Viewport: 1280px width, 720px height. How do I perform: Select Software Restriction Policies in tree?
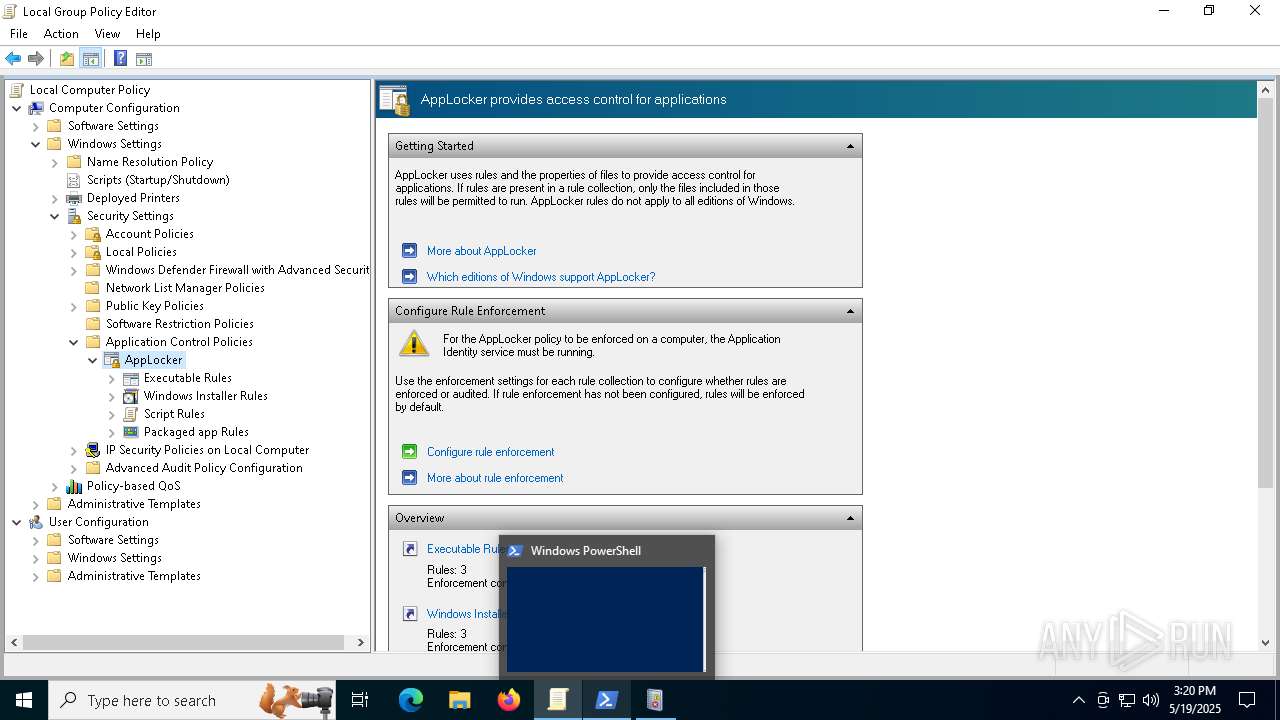click(180, 324)
